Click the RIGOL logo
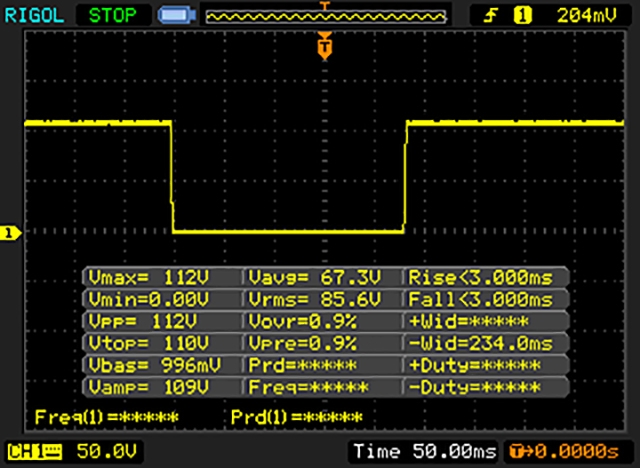This screenshot has width=640, height=468. pos(34,16)
